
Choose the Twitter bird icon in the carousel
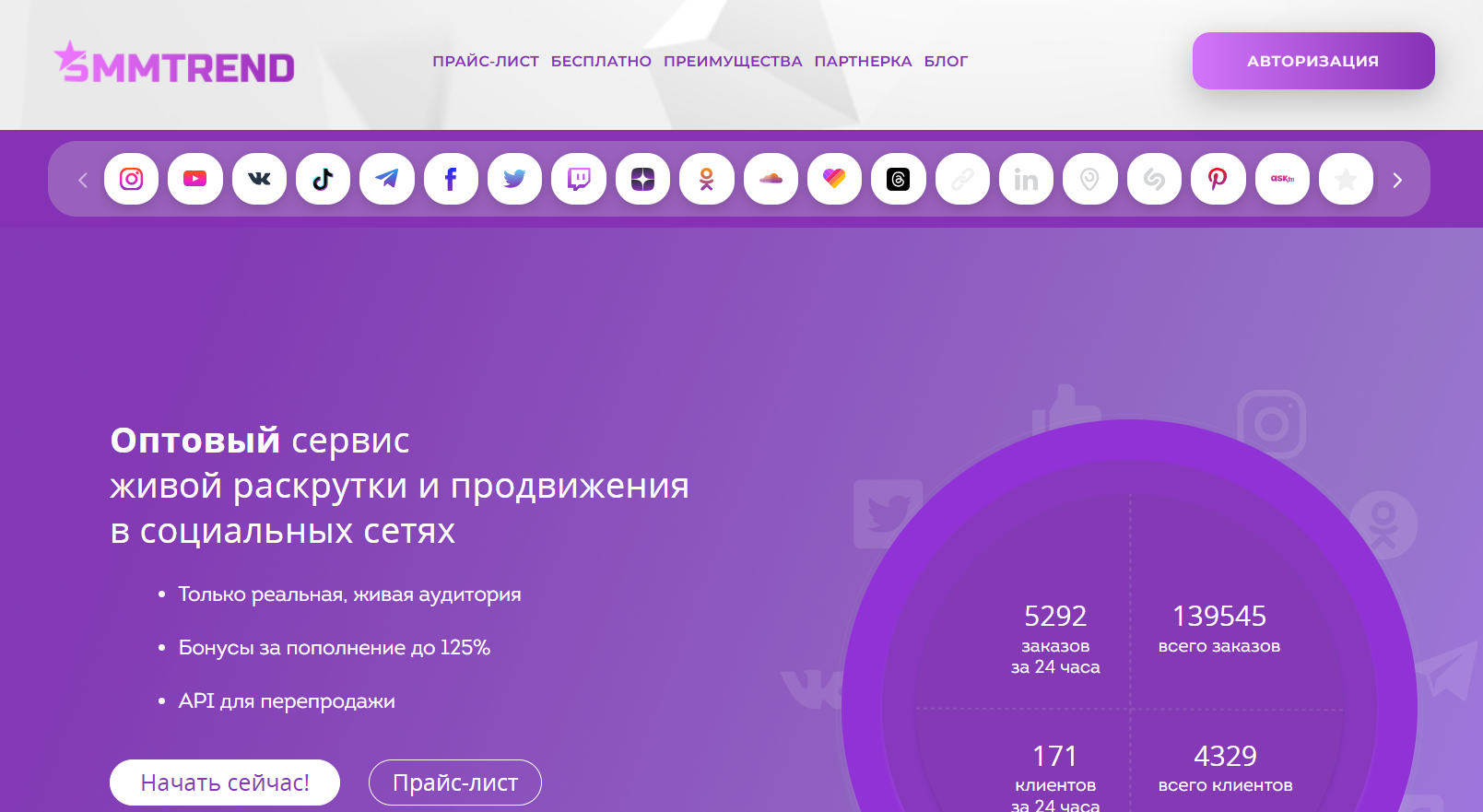coord(514,179)
